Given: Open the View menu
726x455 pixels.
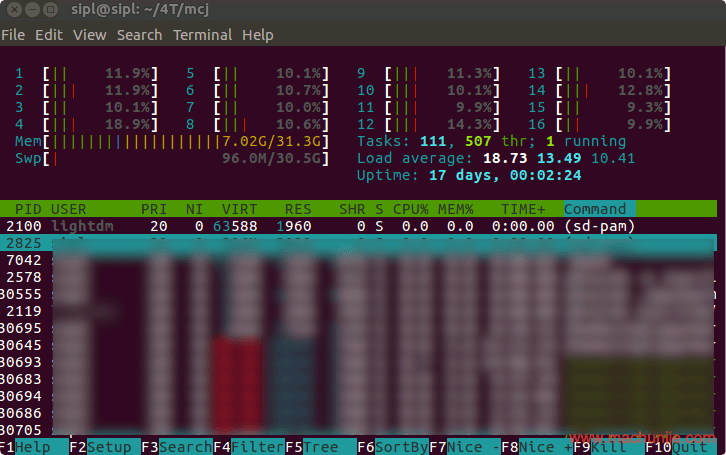Looking at the screenshot, I should [x=89, y=35].
